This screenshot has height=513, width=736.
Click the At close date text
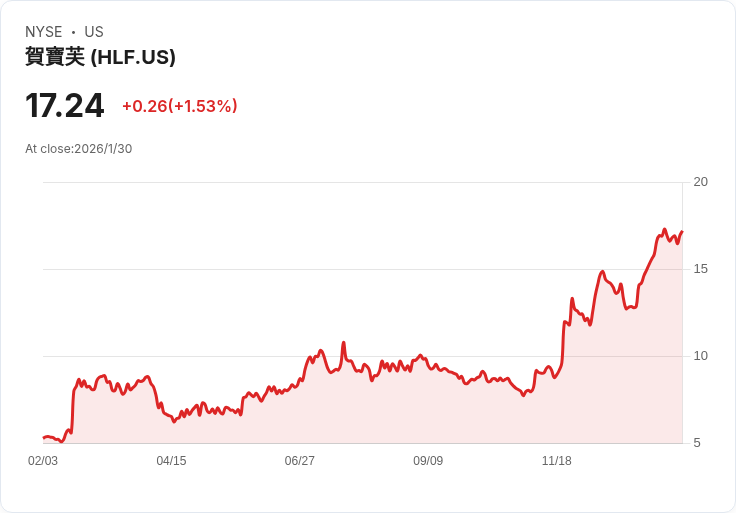tap(79, 149)
